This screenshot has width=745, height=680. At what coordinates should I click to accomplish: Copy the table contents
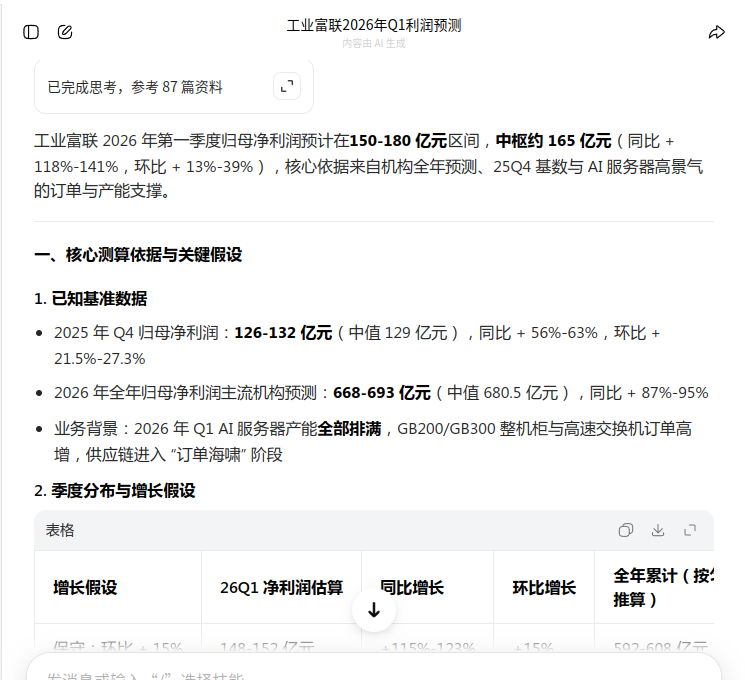coord(626,530)
